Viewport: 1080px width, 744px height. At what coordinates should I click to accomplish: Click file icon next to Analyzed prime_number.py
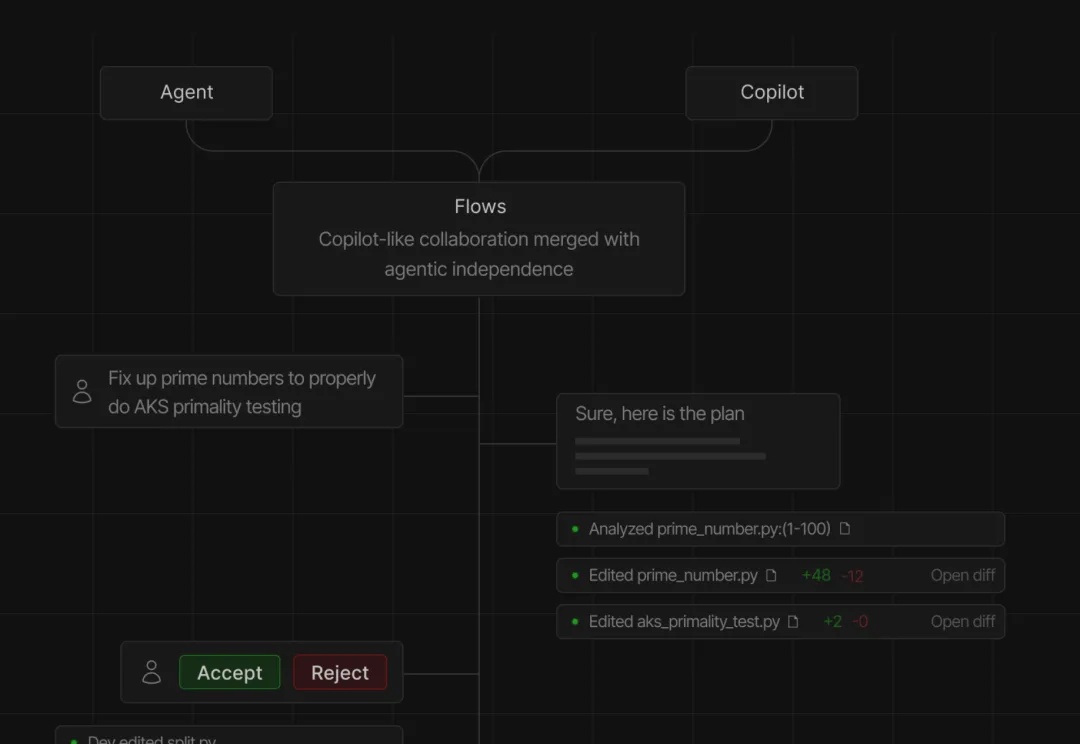click(x=844, y=528)
